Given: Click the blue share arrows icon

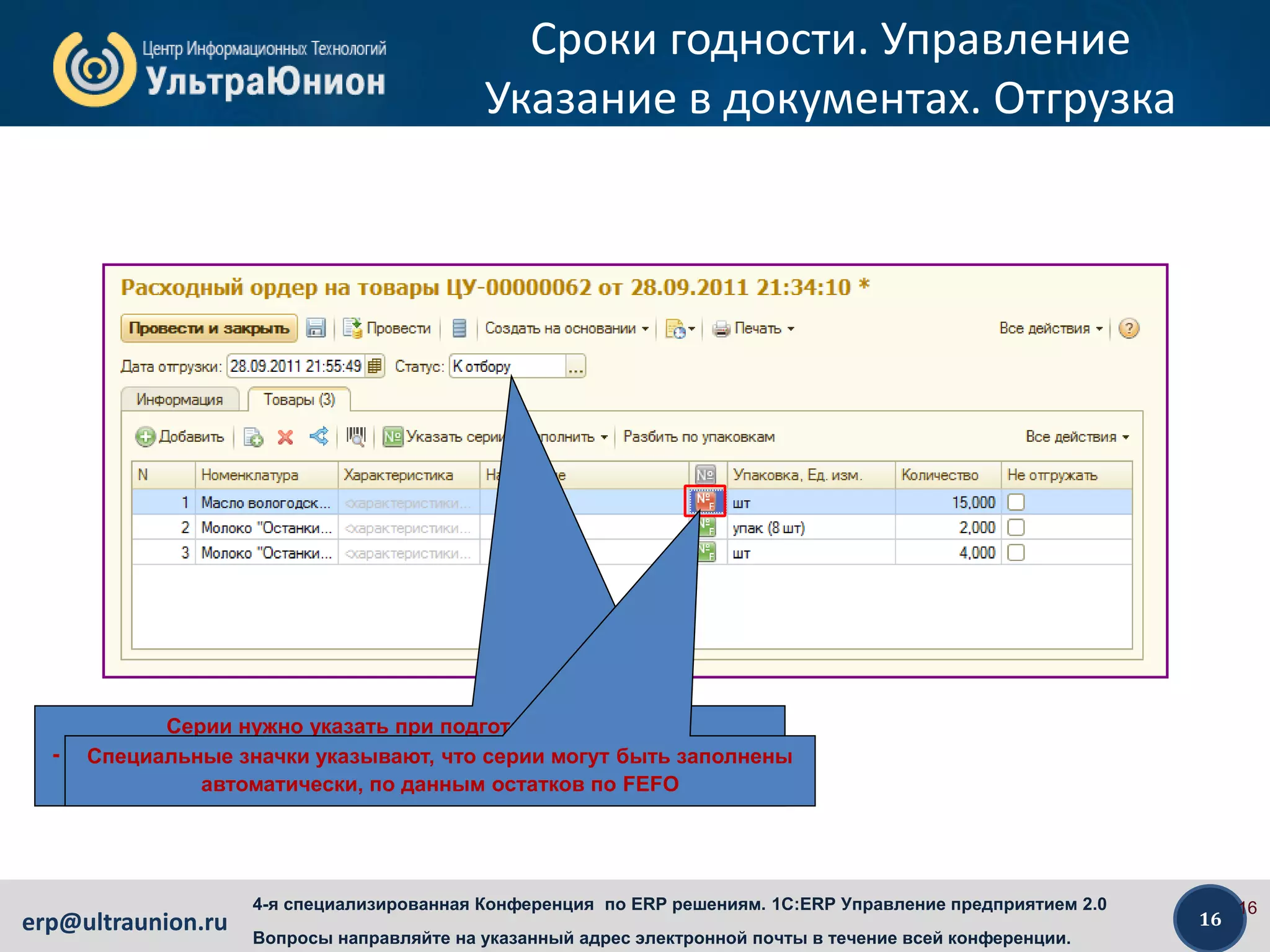Looking at the screenshot, I should [319, 436].
